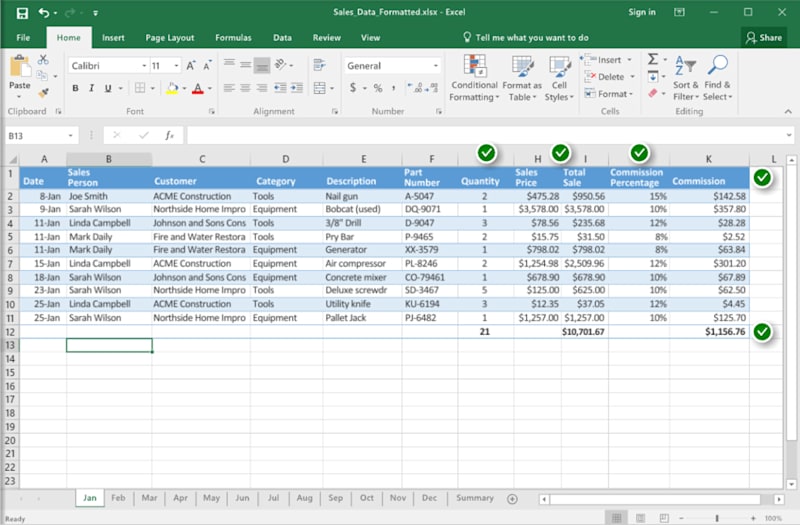The height and width of the screenshot is (525, 800).
Task: Collapse the ribbon with the chevron
Action: click(788, 111)
